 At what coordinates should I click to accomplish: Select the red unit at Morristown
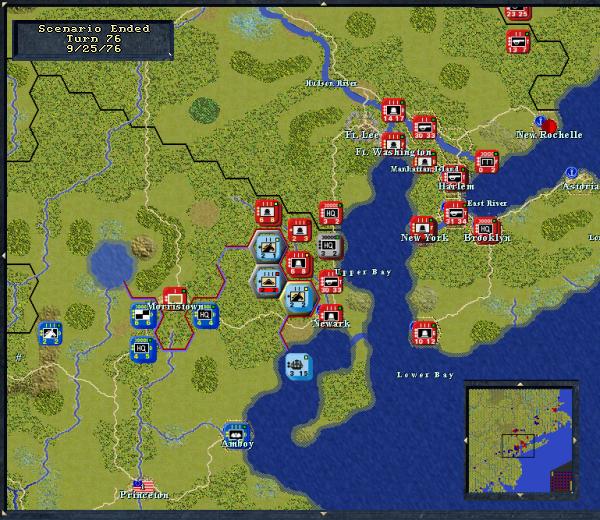175,297
